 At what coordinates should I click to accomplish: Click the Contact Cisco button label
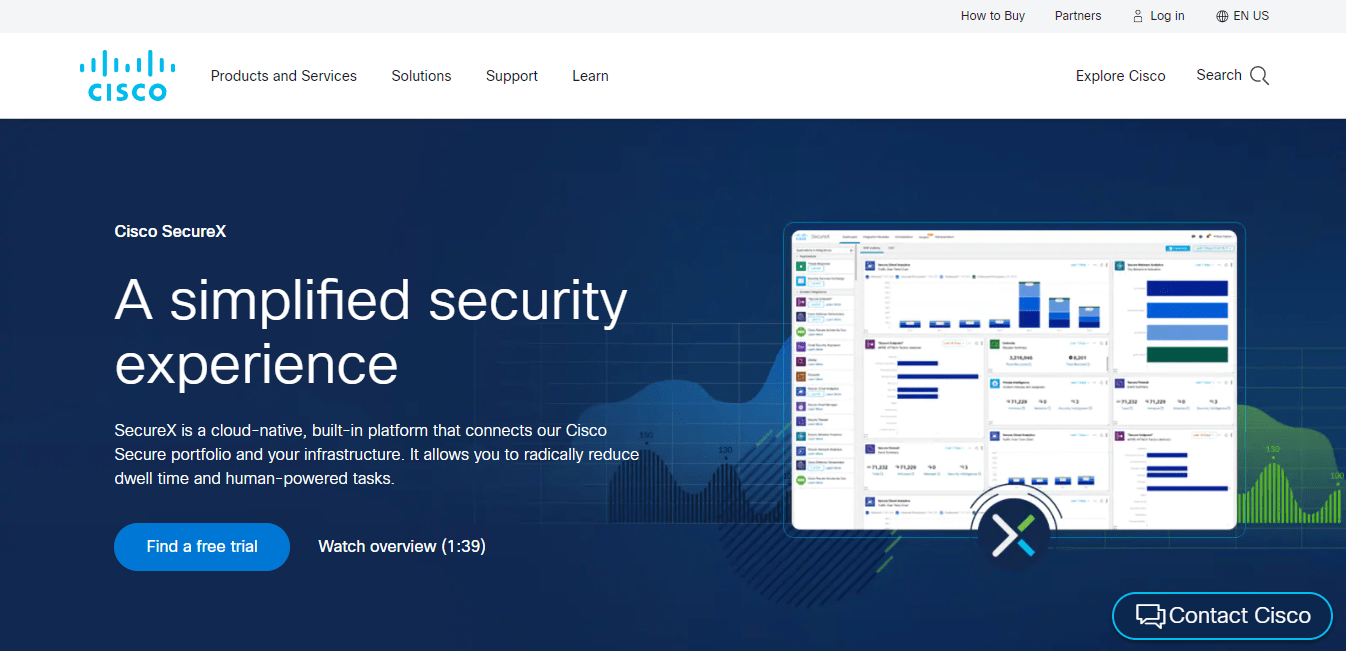1240,616
